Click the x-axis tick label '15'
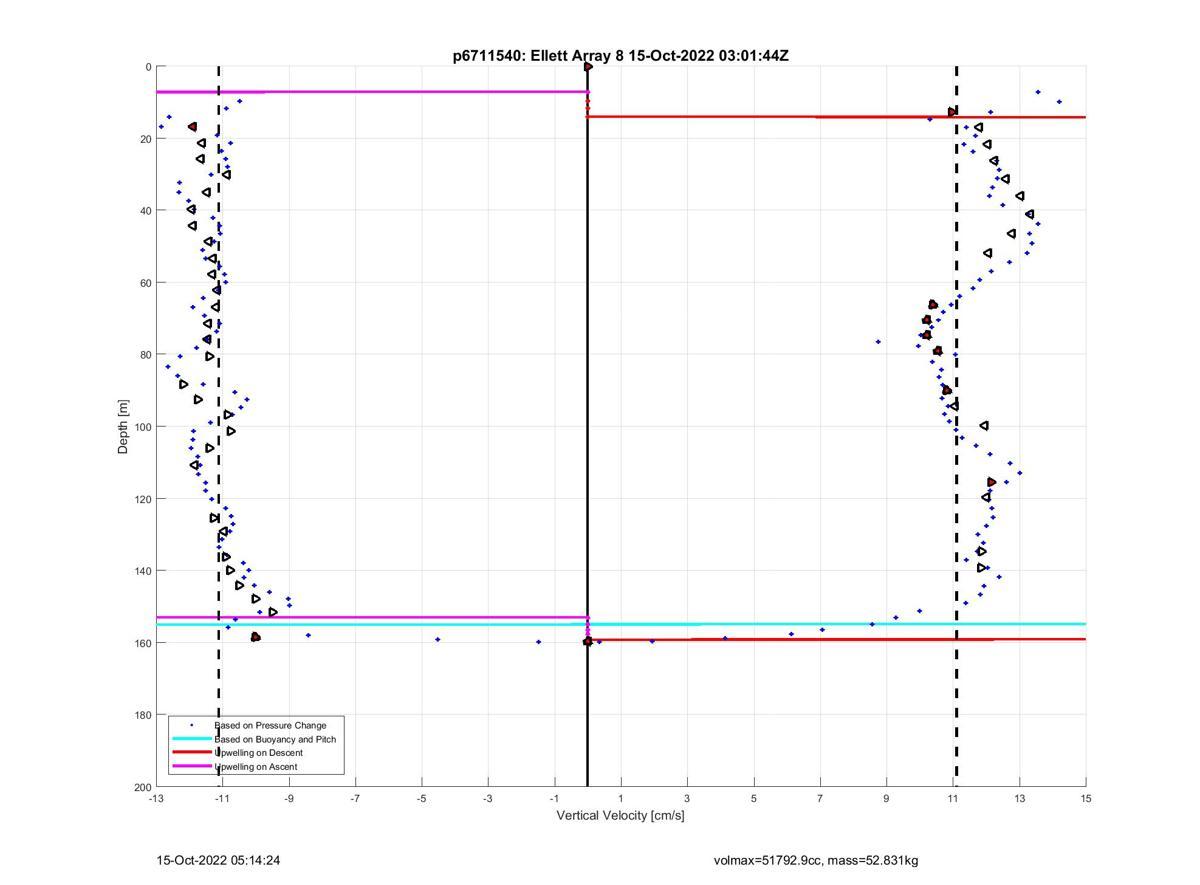 click(1086, 798)
